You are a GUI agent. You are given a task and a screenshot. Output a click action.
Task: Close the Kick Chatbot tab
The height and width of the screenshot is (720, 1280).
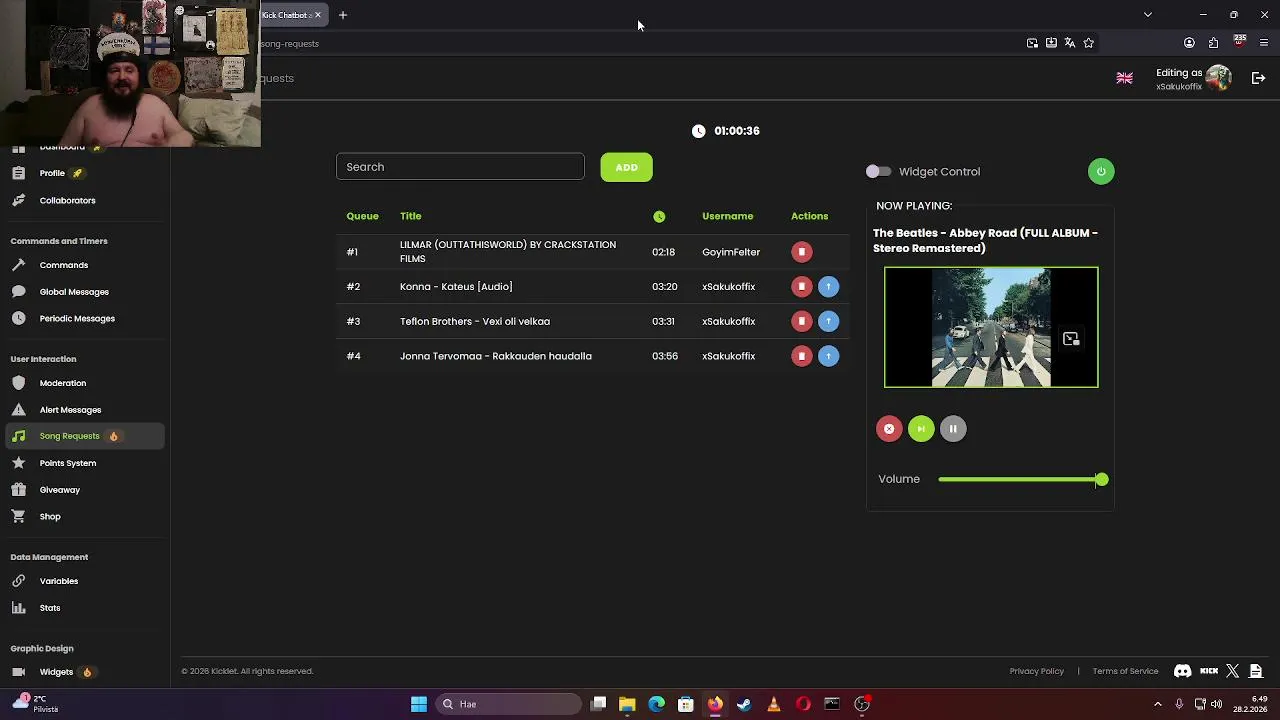click(x=318, y=15)
